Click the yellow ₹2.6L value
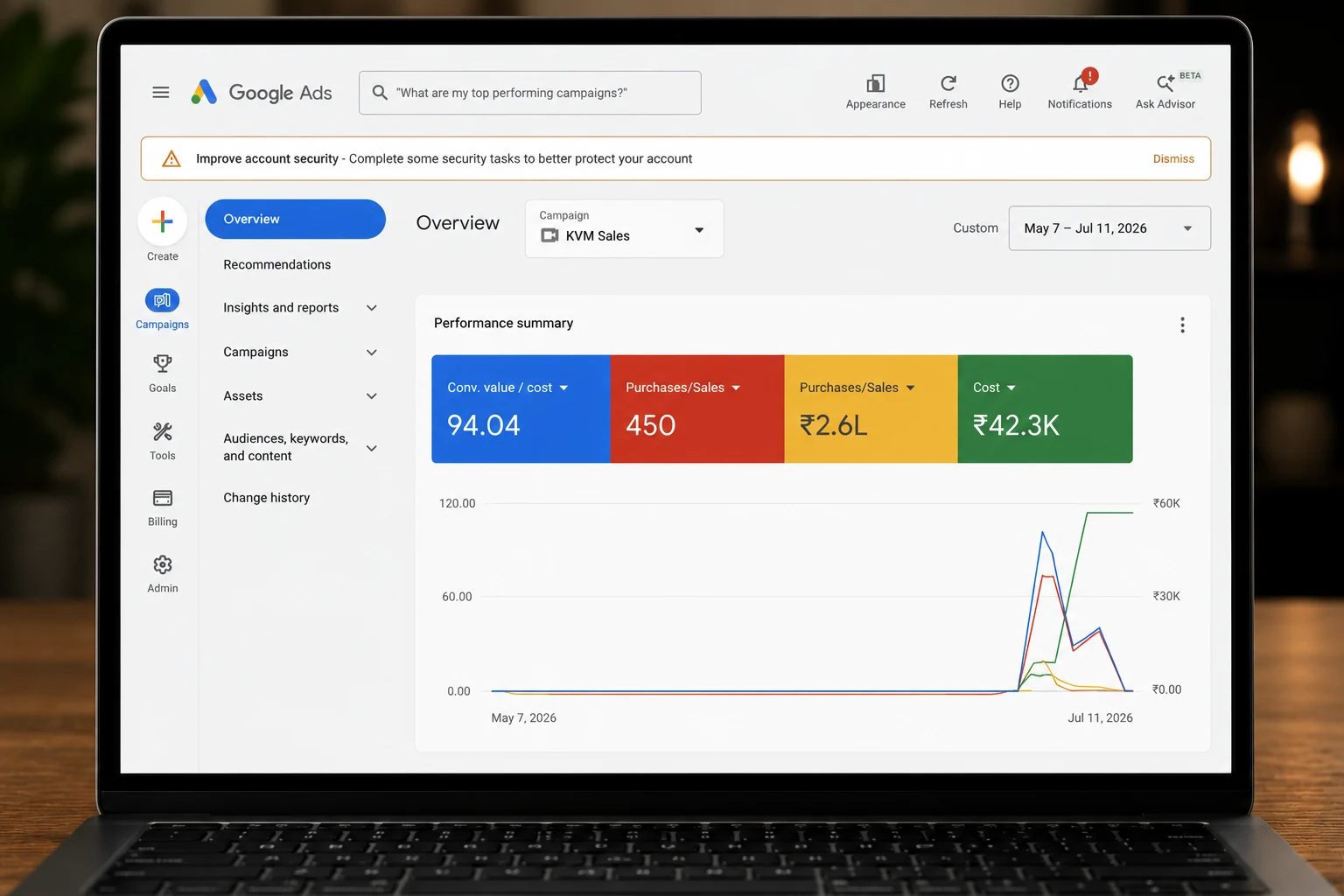1344x896 pixels. click(833, 425)
